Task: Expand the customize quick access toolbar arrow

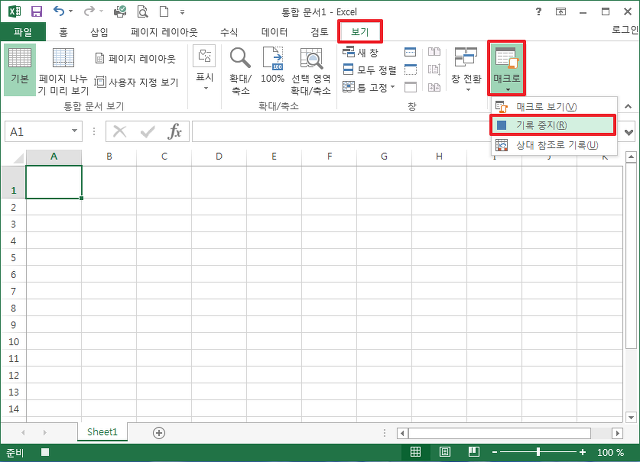Action: tap(182, 12)
